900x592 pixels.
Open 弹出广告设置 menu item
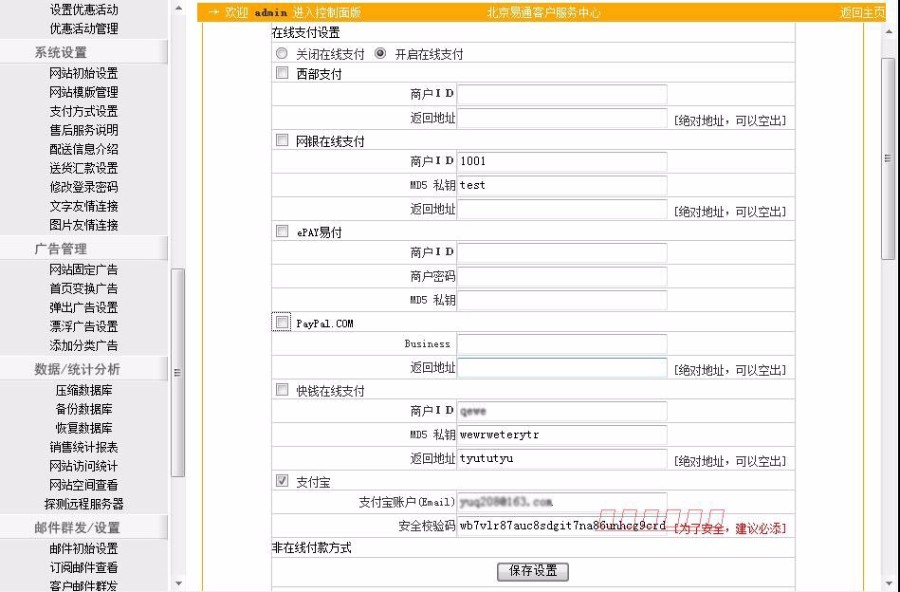(x=84, y=307)
